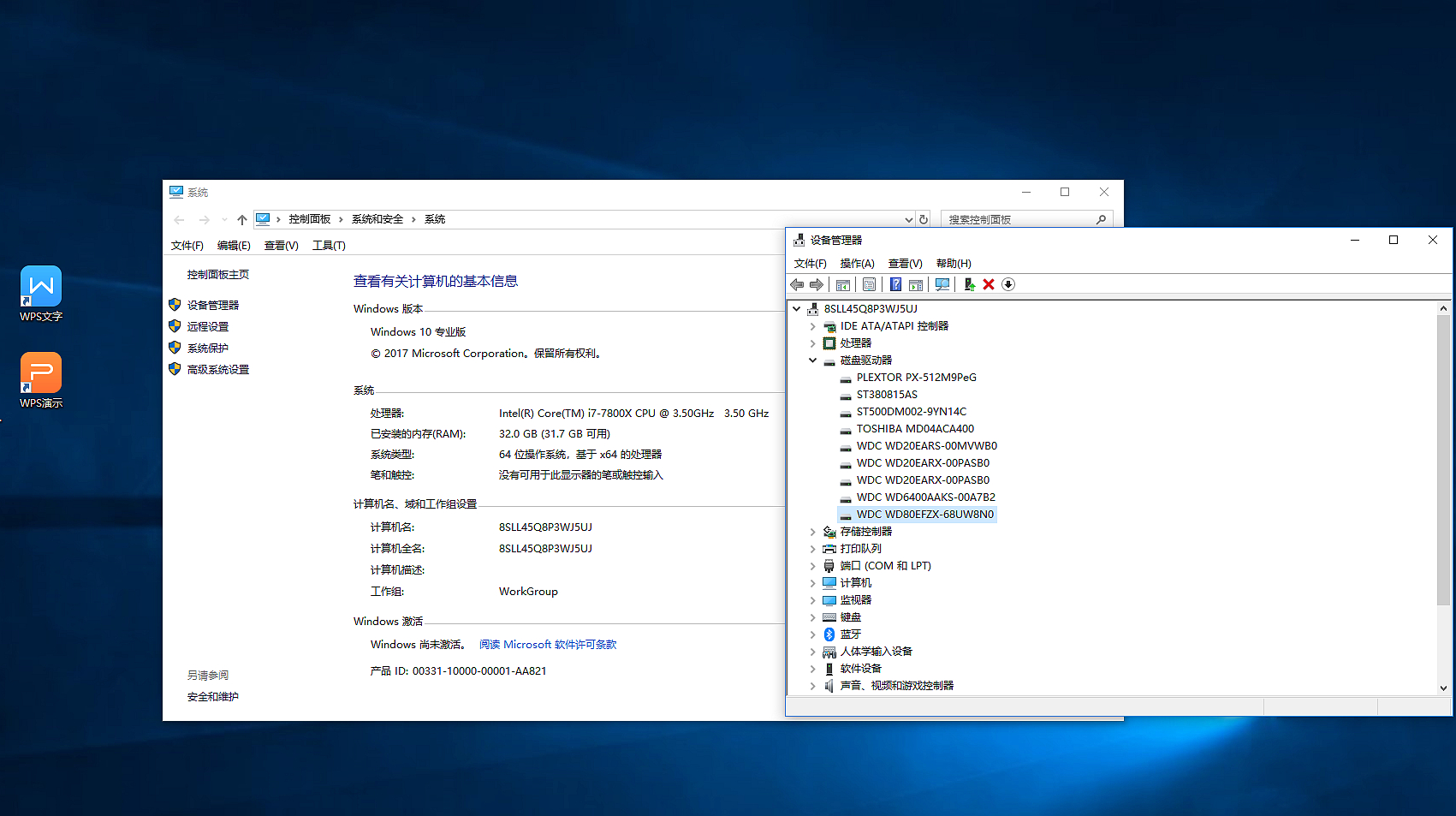
Task: Click Back arrow in System window
Action: 180,220
